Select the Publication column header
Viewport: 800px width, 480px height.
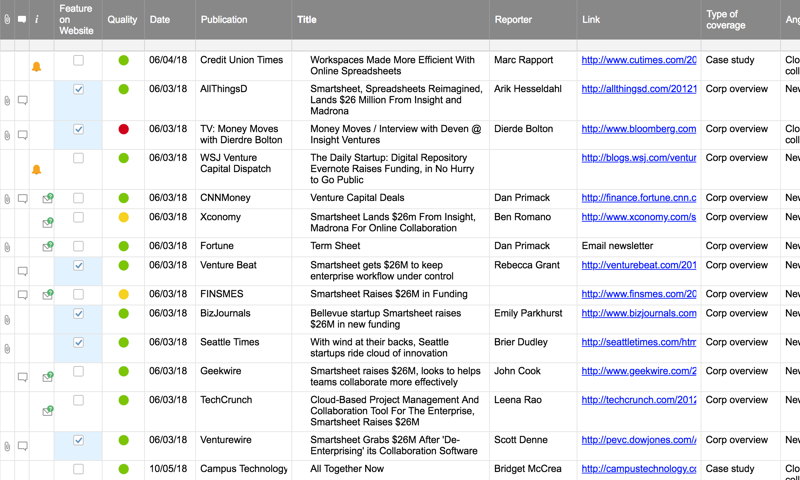coord(243,19)
